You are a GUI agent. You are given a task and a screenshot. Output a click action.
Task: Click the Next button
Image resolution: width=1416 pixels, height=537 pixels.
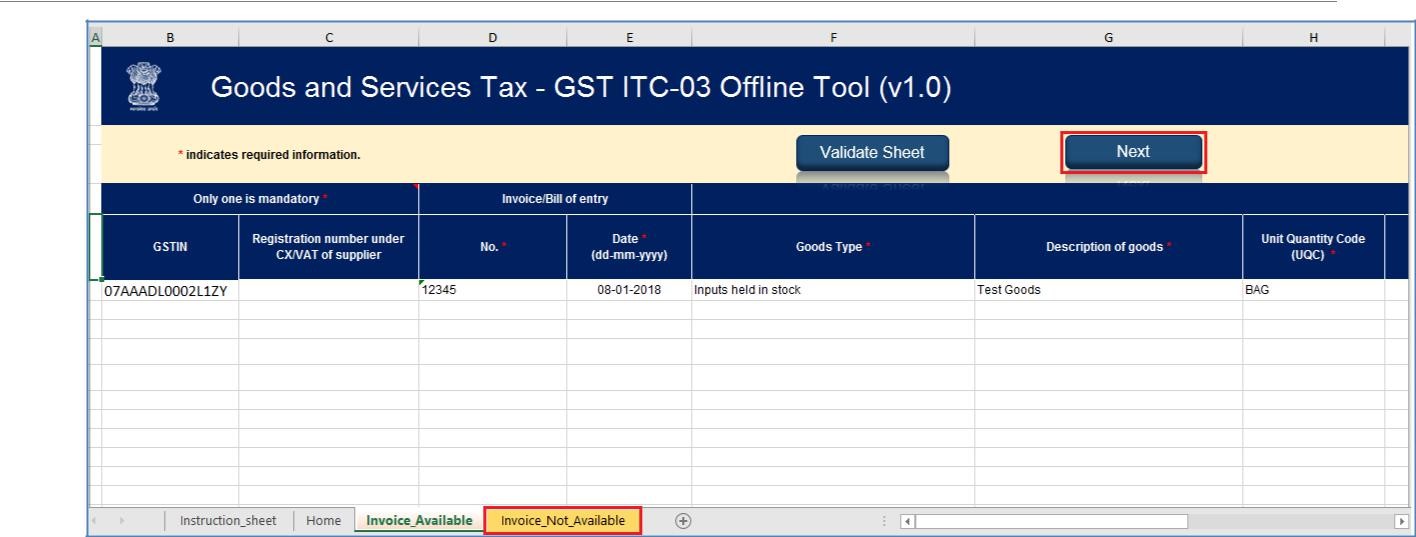coord(1133,151)
